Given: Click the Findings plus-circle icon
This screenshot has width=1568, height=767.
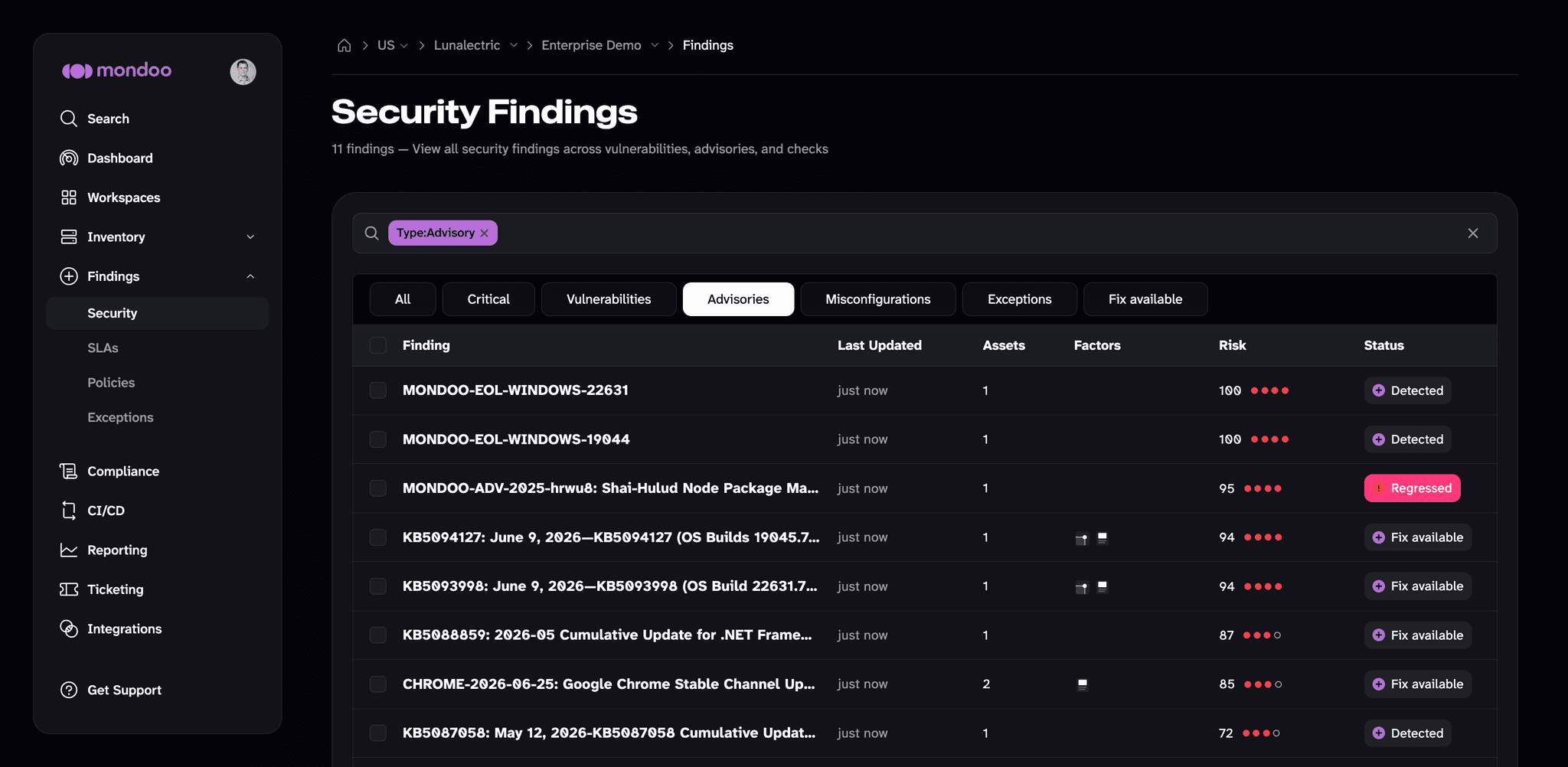Looking at the screenshot, I should click(69, 276).
